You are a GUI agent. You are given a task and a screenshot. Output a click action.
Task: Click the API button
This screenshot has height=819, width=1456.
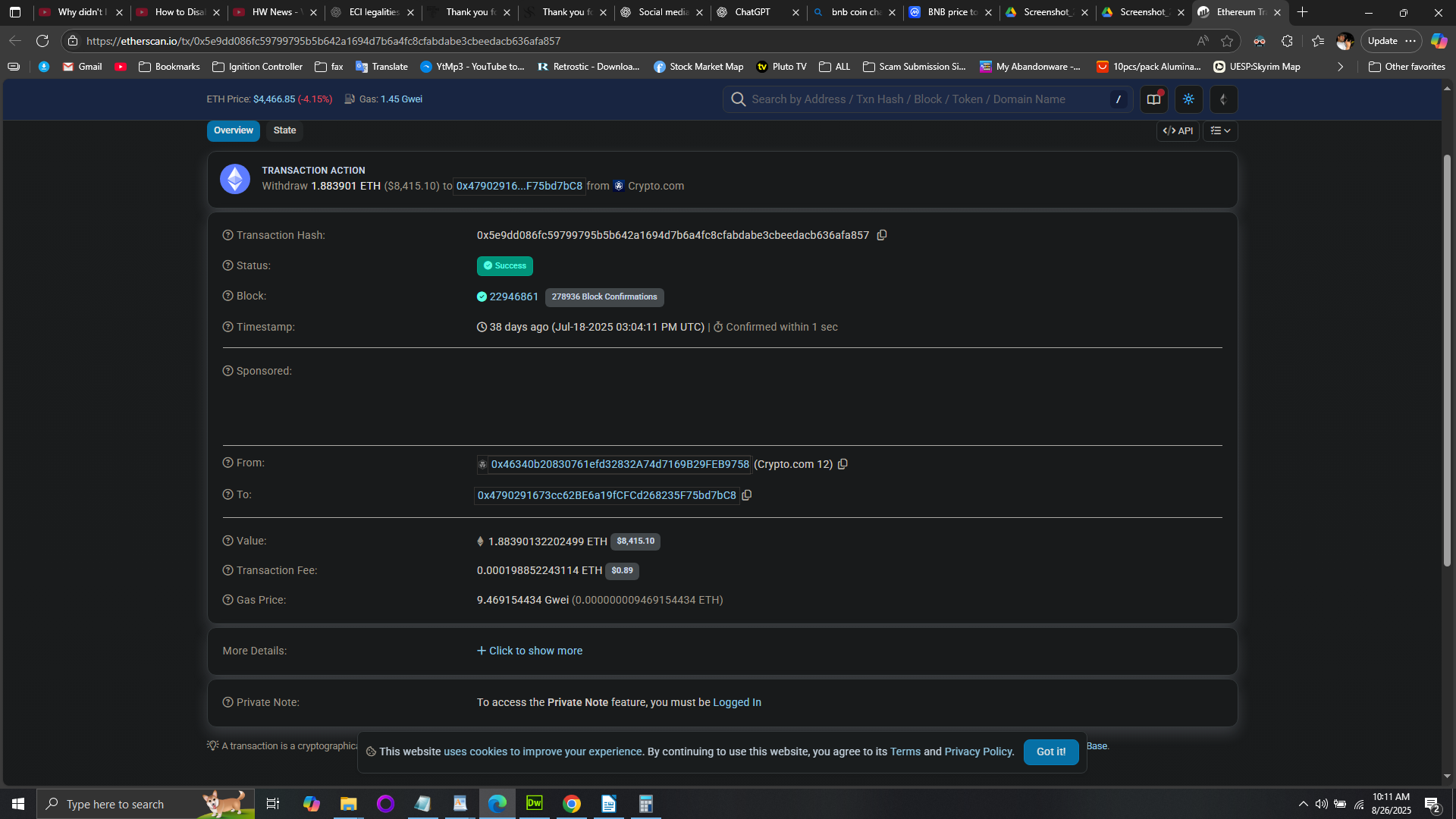click(1178, 130)
